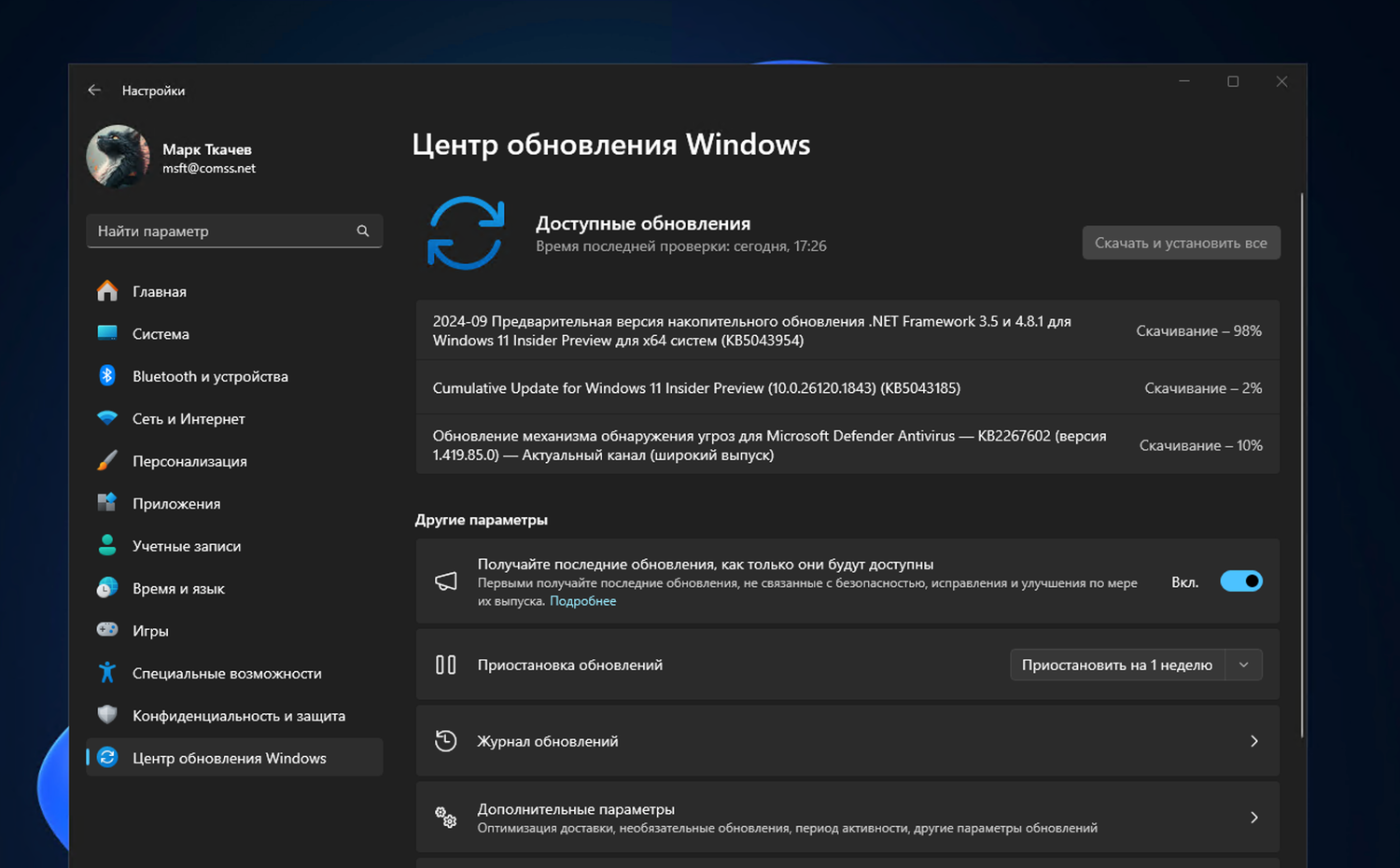This screenshot has width=1400, height=868.
Task: Click the Система monitor icon
Action: click(107, 333)
